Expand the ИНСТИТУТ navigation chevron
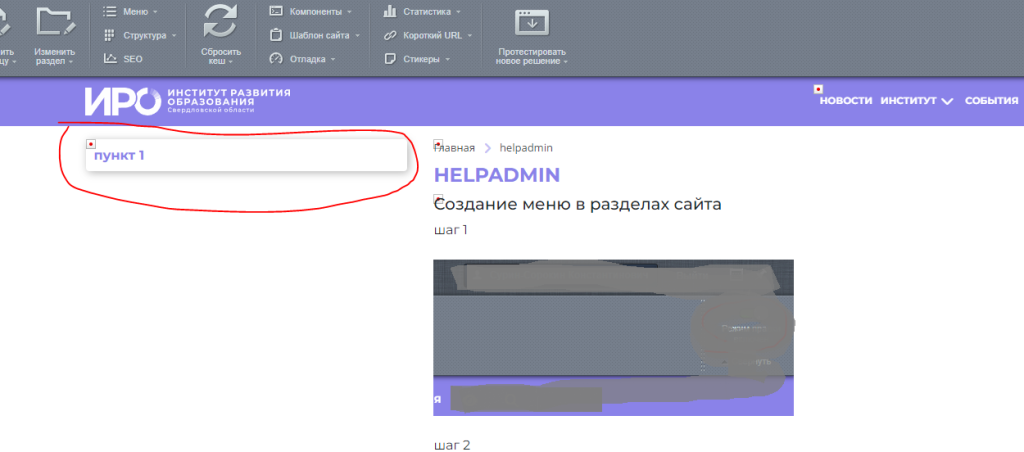 click(x=947, y=101)
